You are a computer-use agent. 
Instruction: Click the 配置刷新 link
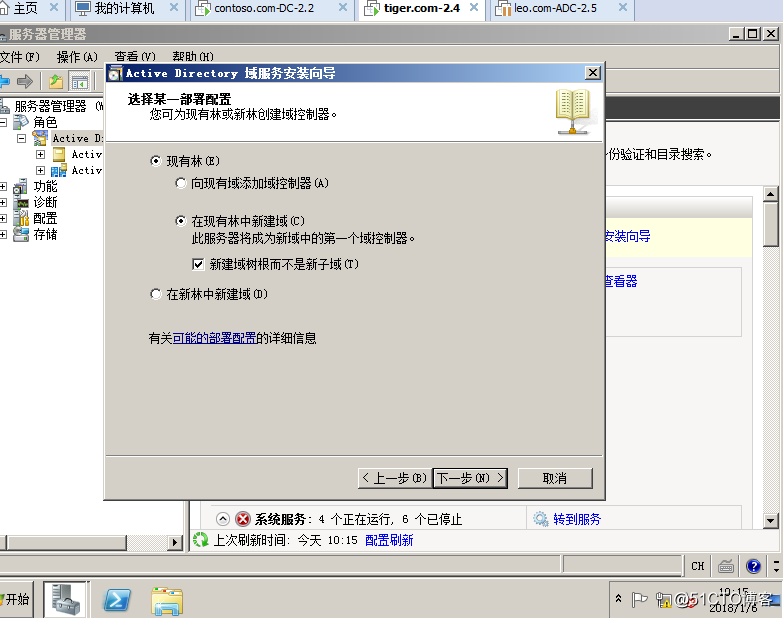[x=389, y=540]
